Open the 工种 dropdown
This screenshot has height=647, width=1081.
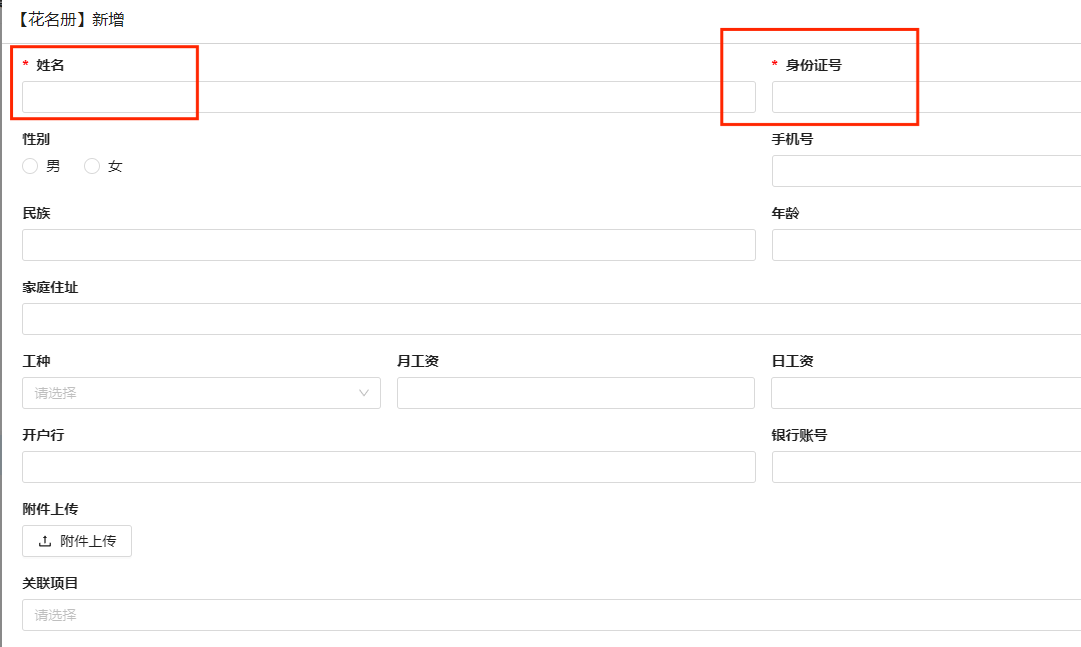click(x=200, y=393)
